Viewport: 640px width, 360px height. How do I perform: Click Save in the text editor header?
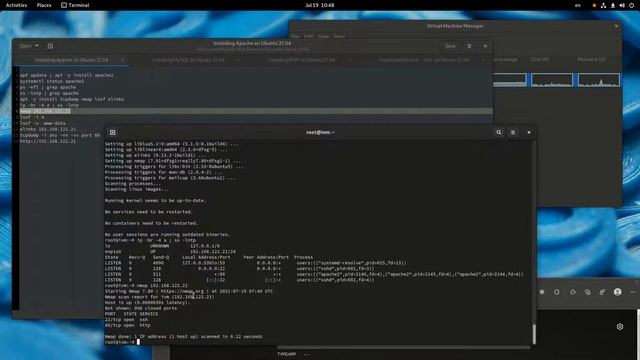[x=450, y=46]
